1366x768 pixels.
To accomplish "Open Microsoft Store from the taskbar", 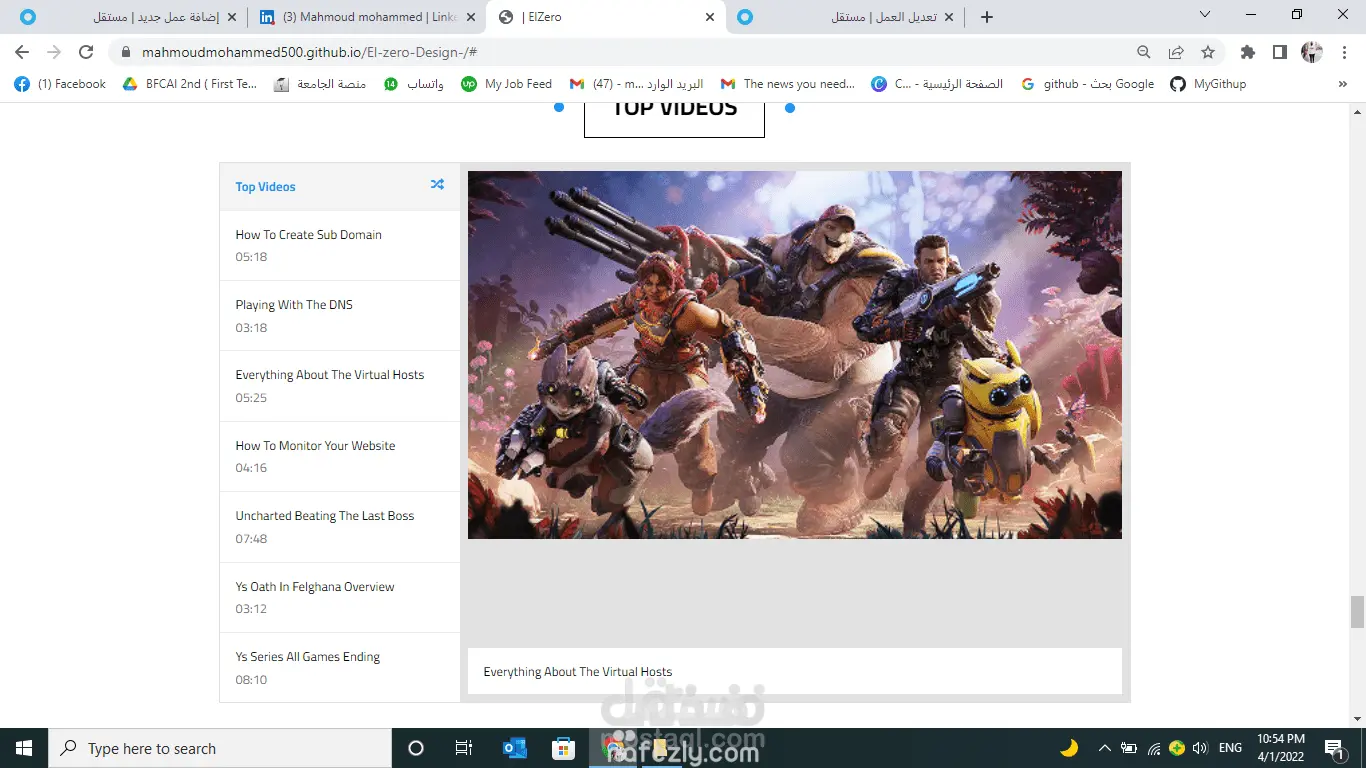I will (x=563, y=748).
